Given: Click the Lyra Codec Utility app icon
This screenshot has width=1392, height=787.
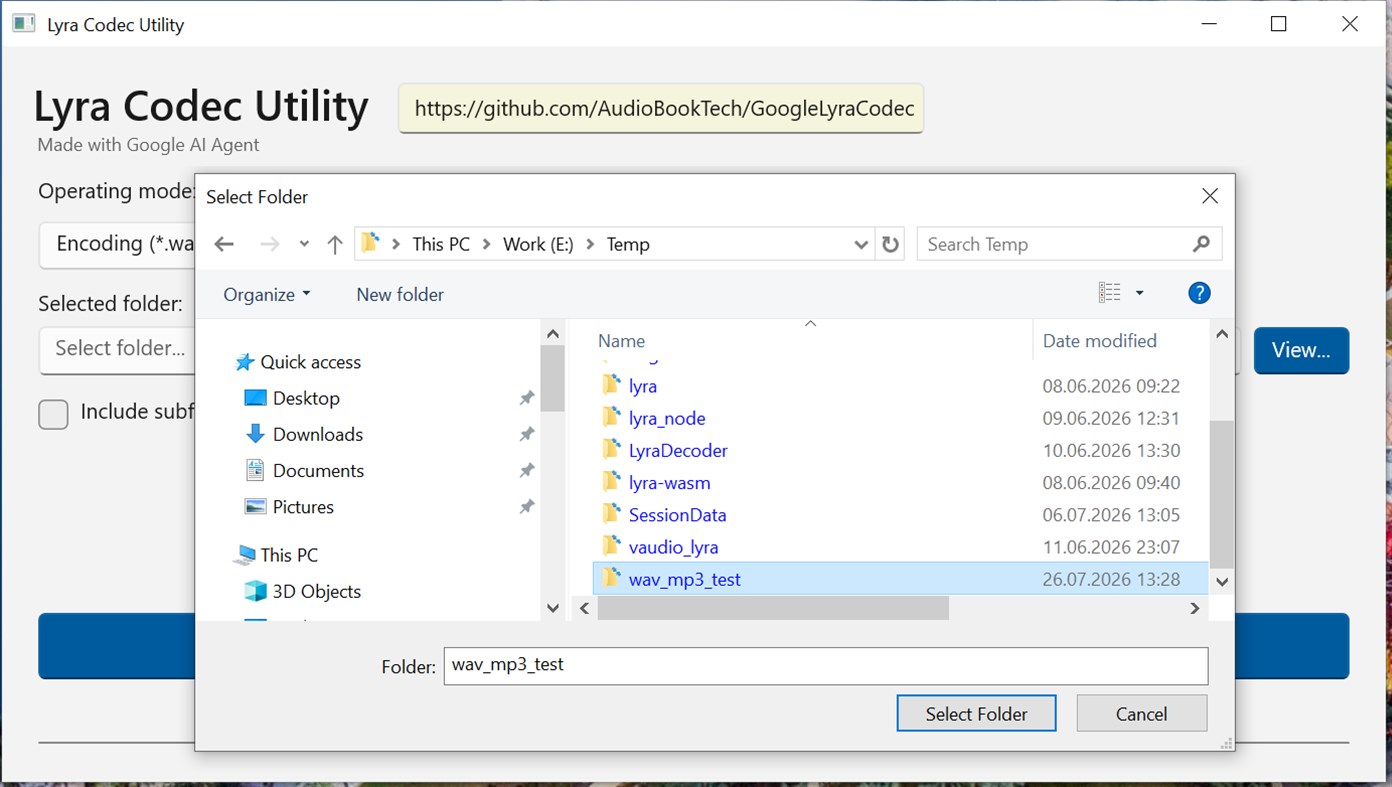Looking at the screenshot, I should point(24,24).
